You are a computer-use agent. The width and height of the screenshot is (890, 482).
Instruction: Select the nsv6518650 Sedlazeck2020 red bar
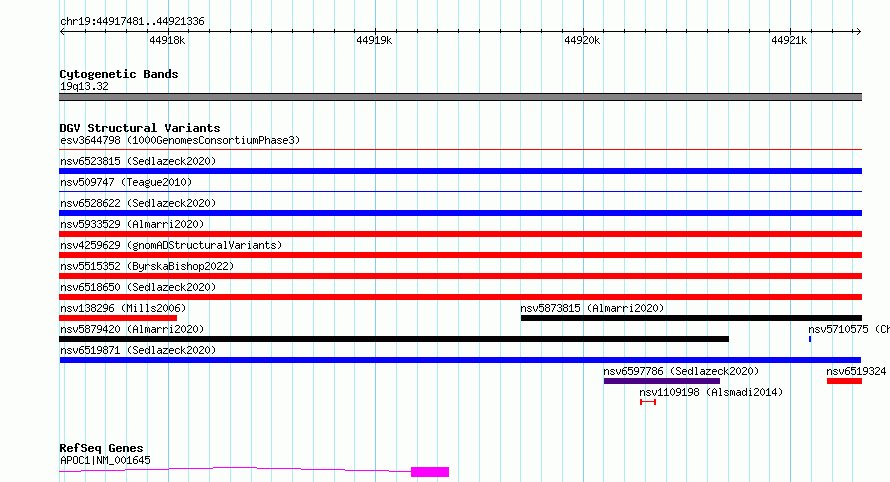pos(460,297)
